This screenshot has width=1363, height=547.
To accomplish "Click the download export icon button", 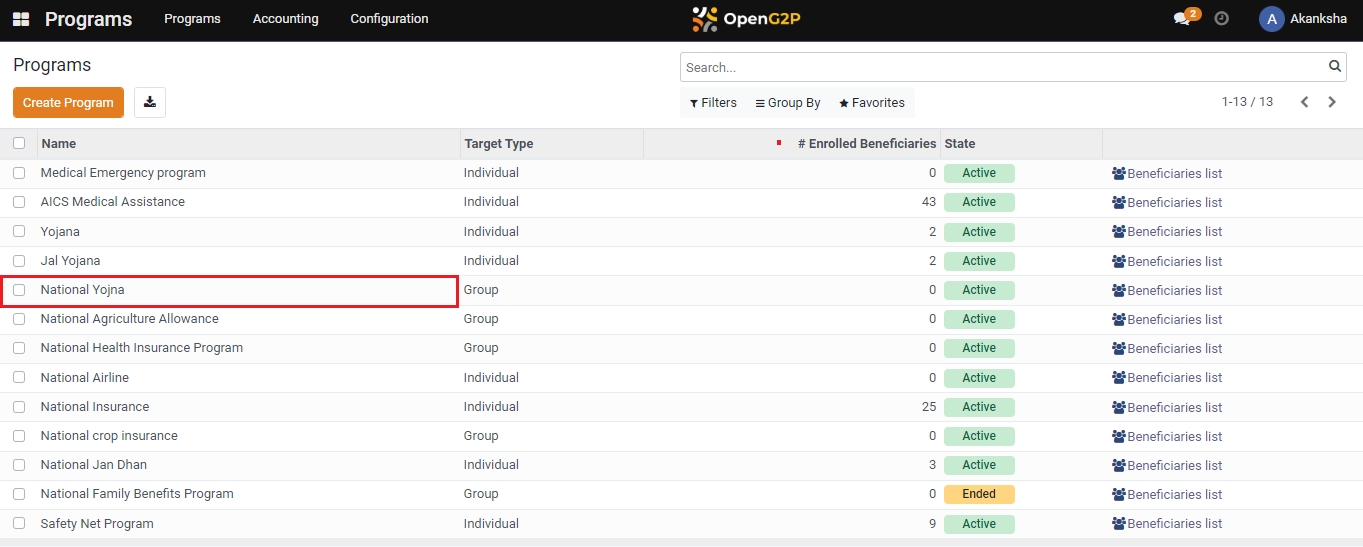I will pyautogui.click(x=150, y=102).
